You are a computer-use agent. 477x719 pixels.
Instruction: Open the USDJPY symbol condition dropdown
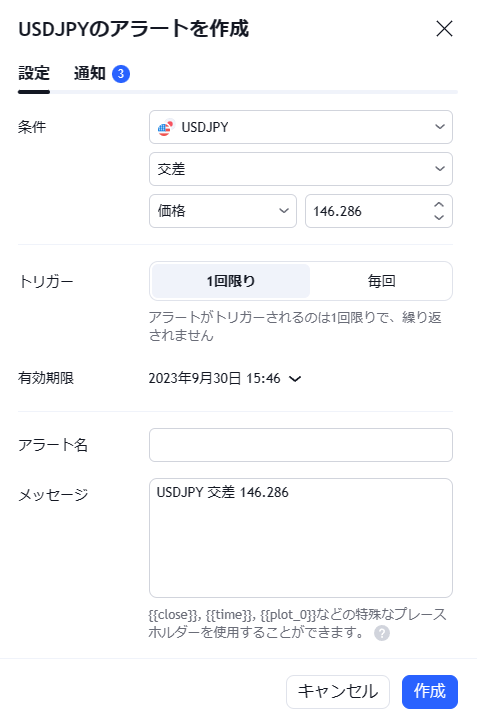click(301, 127)
